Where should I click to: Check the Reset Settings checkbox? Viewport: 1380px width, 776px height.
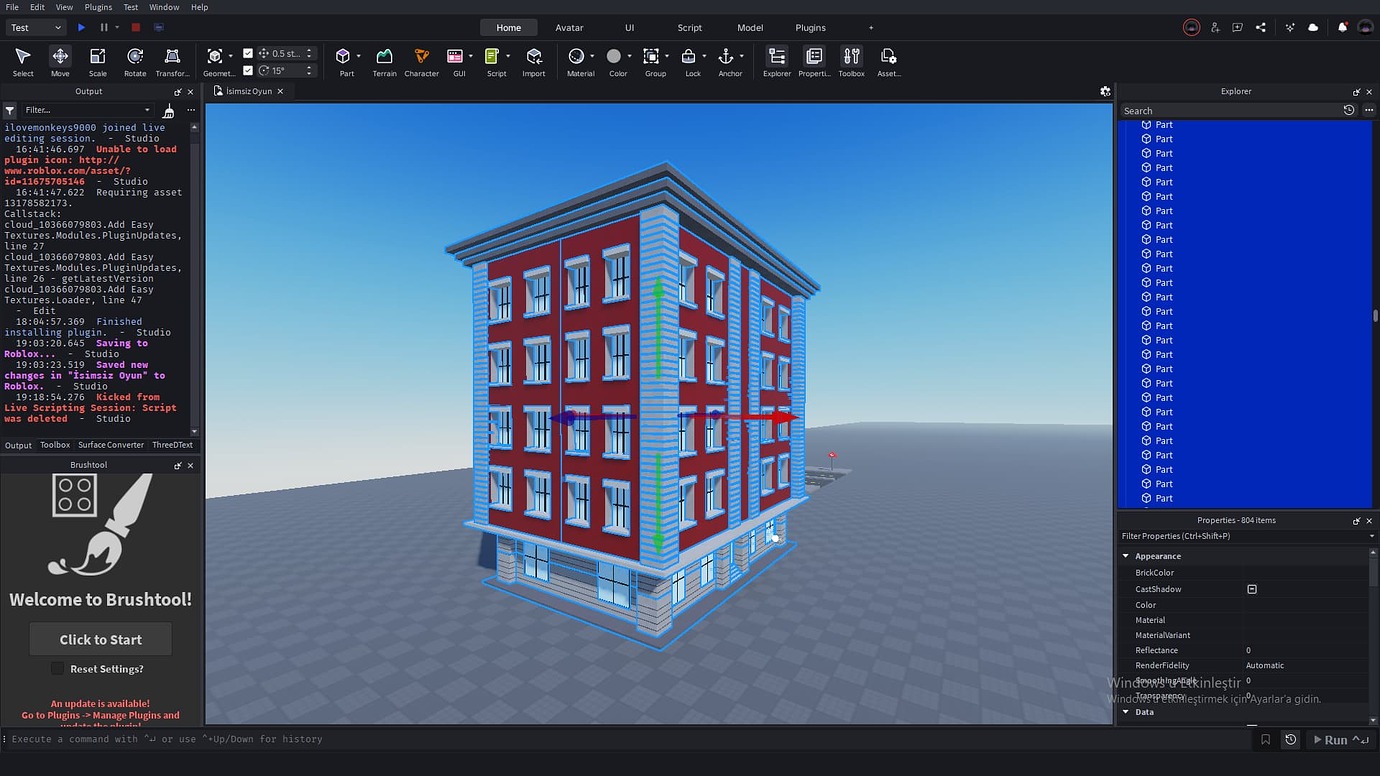pyautogui.click(x=57, y=669)
